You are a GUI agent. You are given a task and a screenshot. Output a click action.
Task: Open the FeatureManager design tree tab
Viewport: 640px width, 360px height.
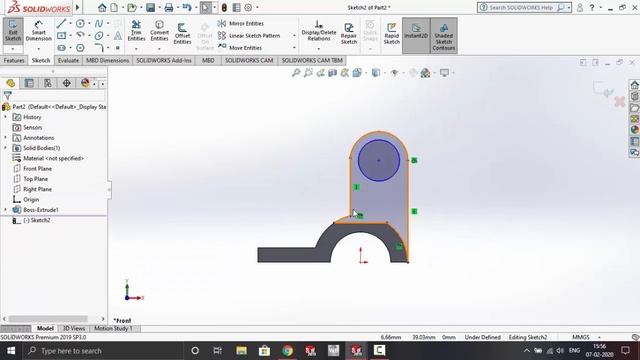tap(11, 83)
